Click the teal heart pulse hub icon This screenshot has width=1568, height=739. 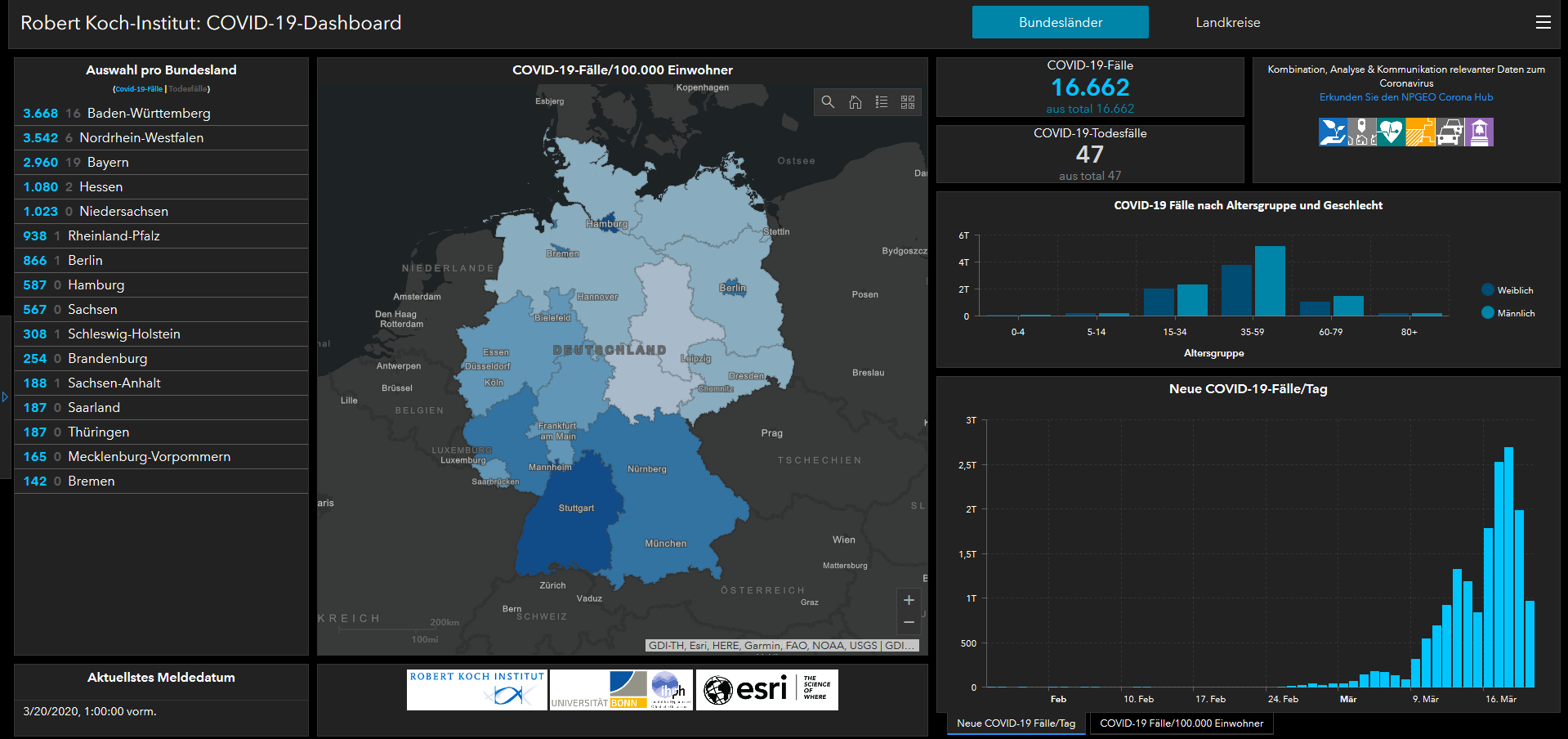coord(1391,132)
